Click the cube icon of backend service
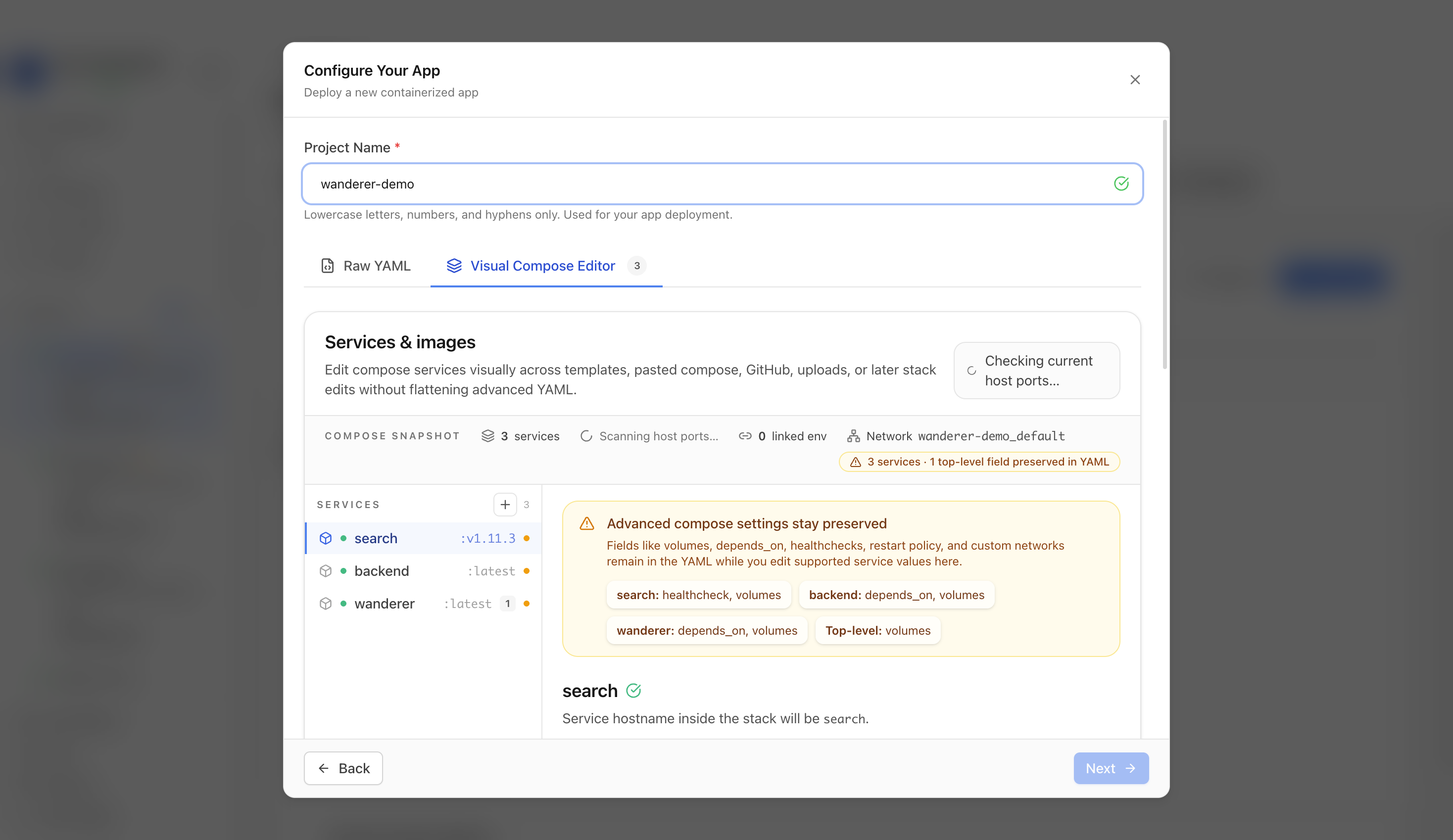Viewport: 1453px width, 840px height. [326, 571]
